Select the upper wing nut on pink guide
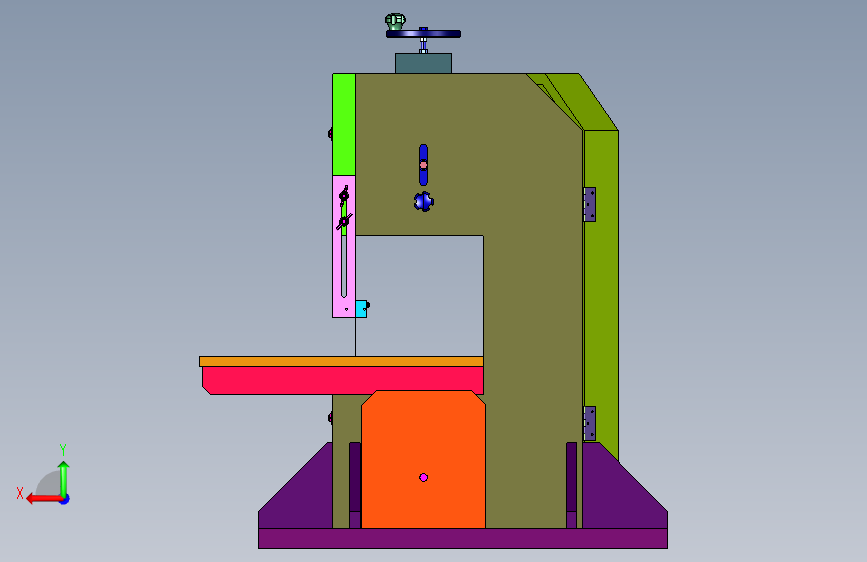The image size is (867, 562). 344,195
